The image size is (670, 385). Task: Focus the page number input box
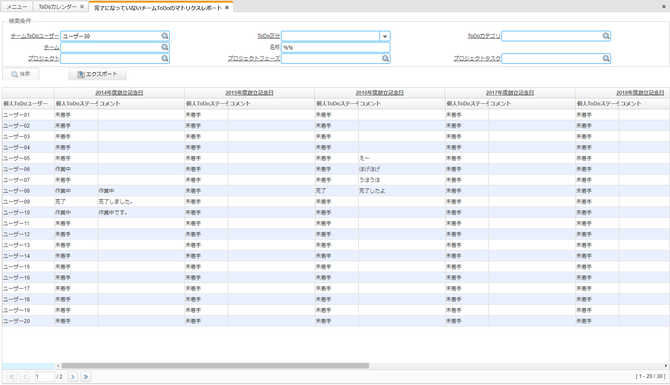(x=44, y=376)
